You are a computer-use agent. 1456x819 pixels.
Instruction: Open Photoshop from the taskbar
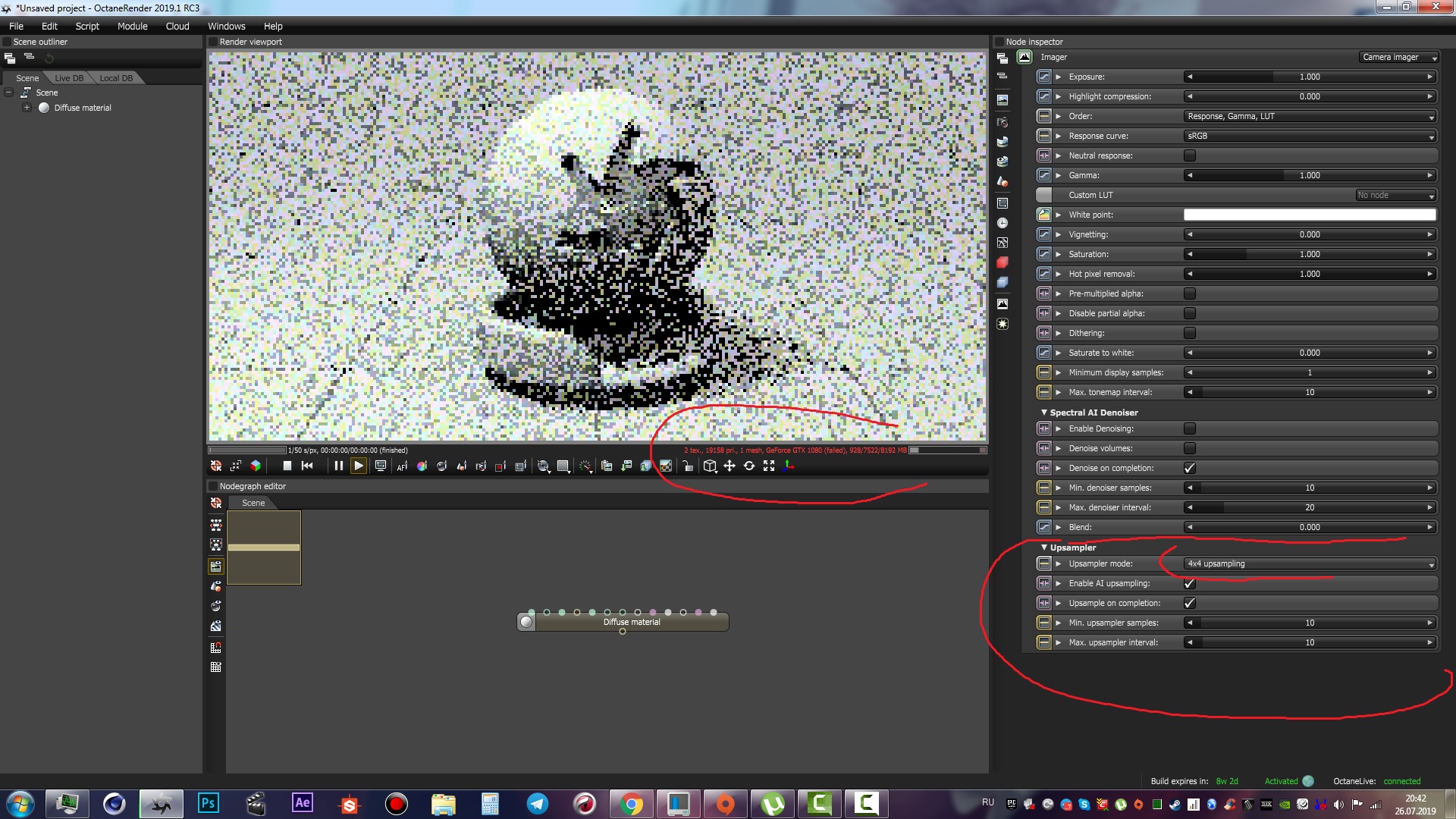pyautogui.click(x=208, y=803)
